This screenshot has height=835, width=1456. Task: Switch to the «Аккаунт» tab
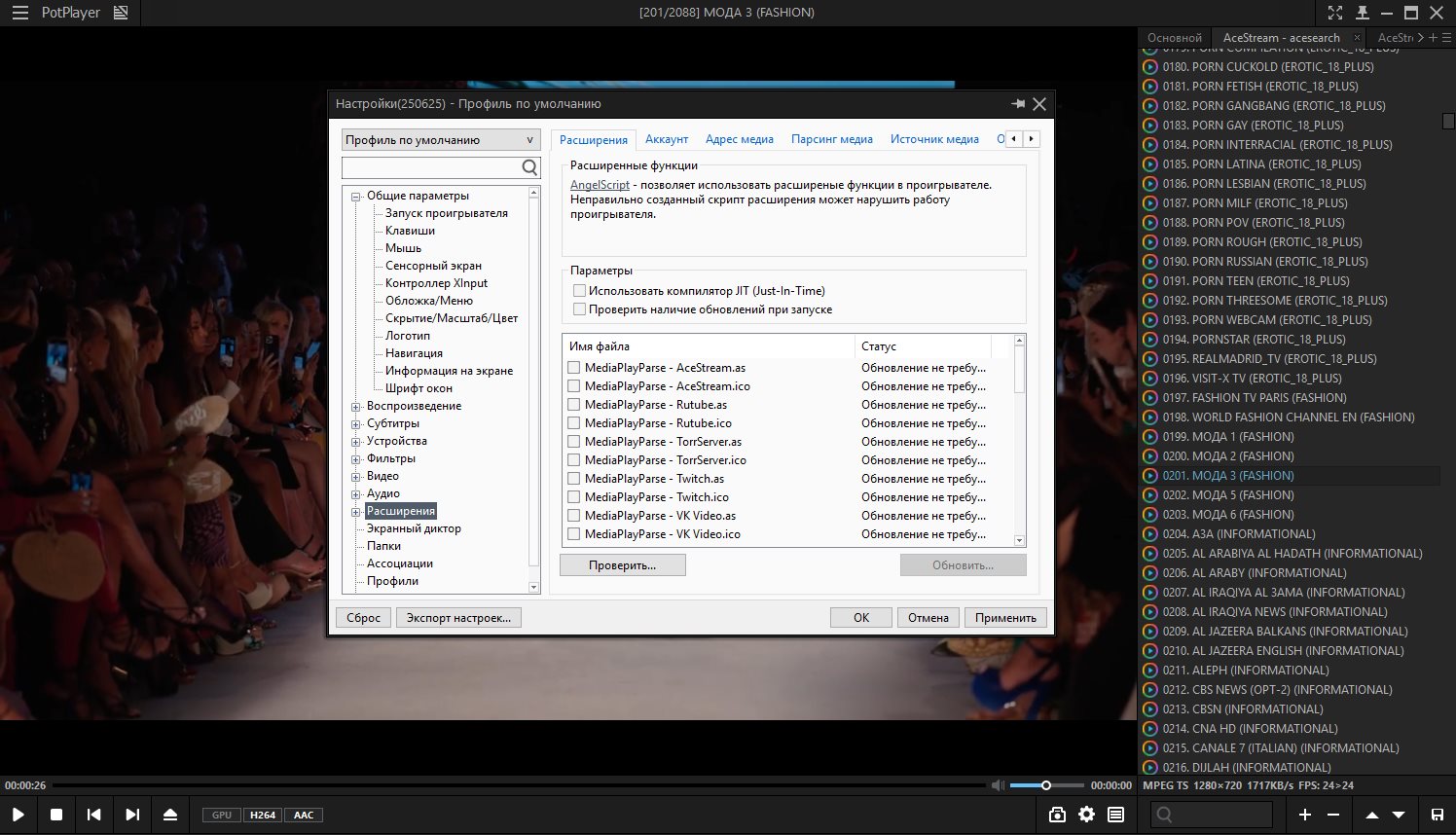point(667,139)
